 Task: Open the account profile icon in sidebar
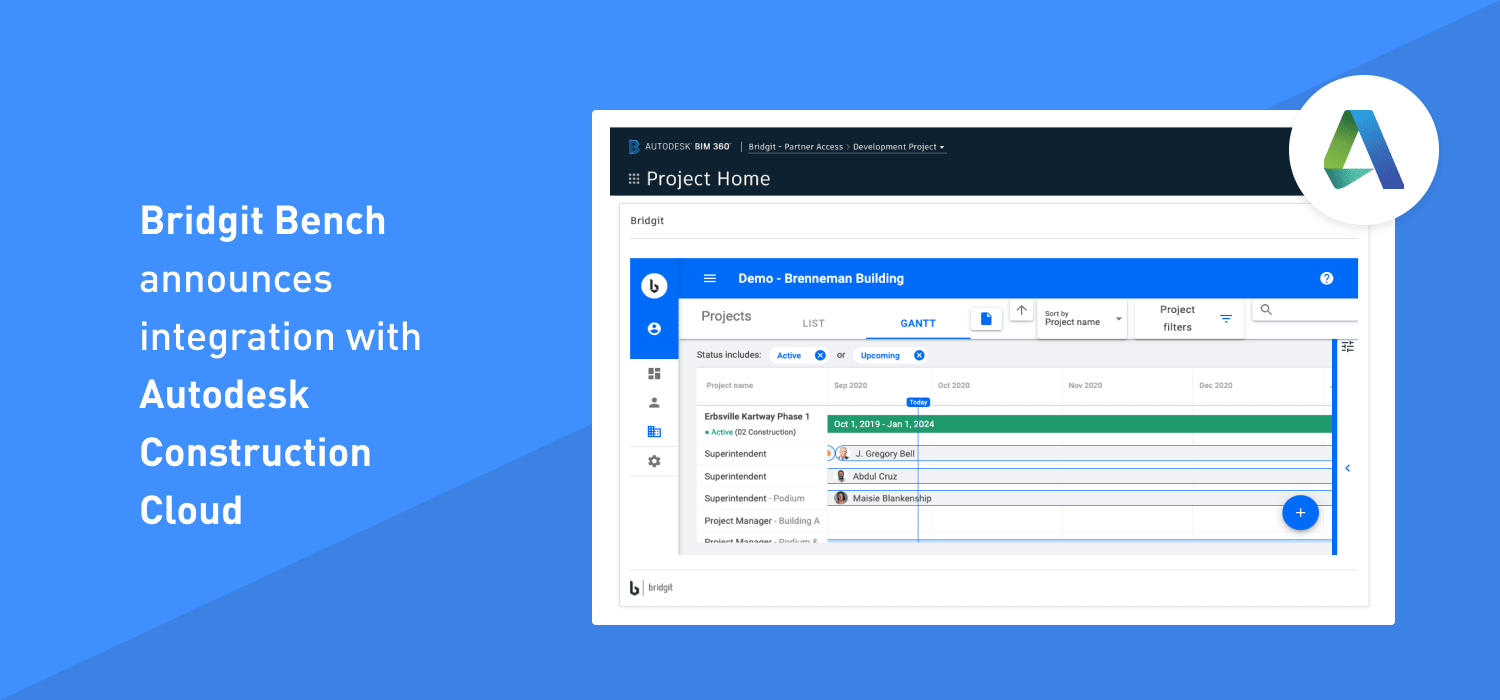click(x=654, y=328)
